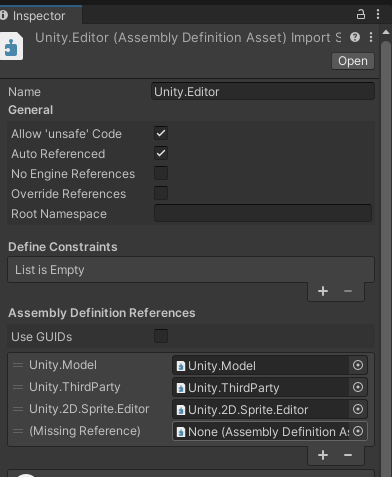Open object picker for Unity.ThirdParty reference
The height and width of the screenshot is (477, 392).
pyautogui.click(x=358, y=387)
